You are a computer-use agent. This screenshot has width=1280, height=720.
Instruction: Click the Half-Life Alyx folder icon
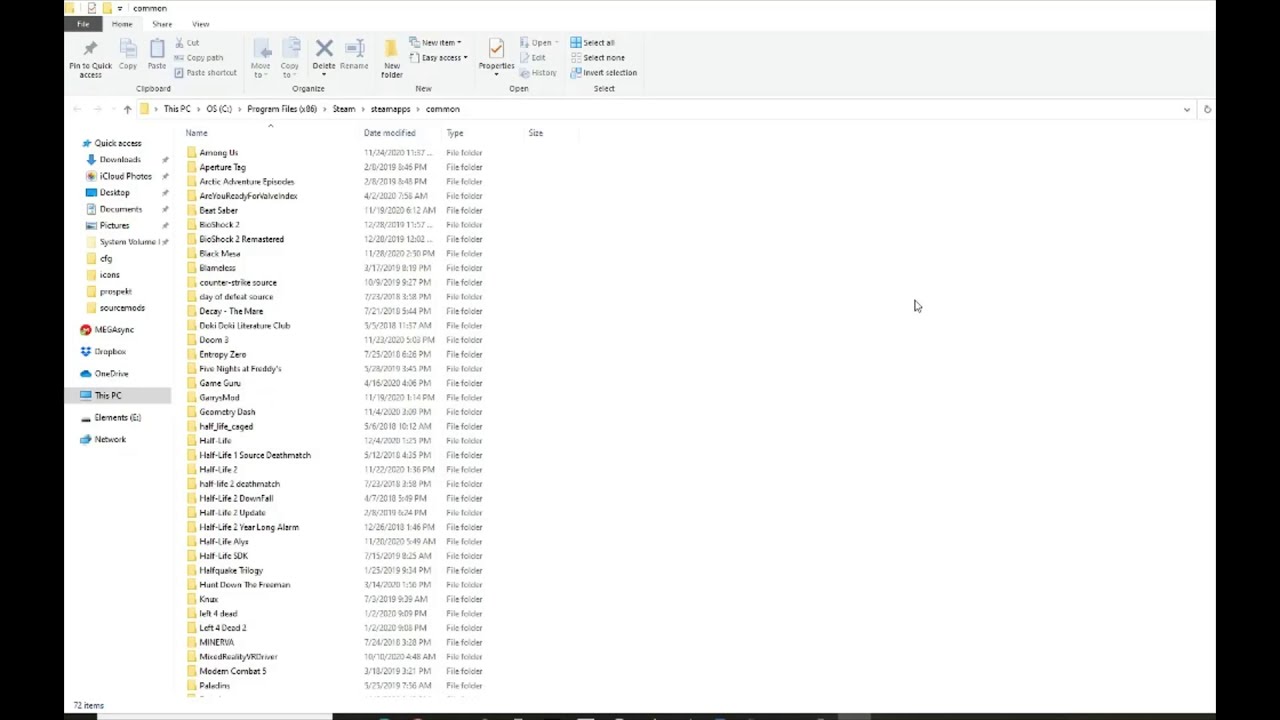pos(192,542)
